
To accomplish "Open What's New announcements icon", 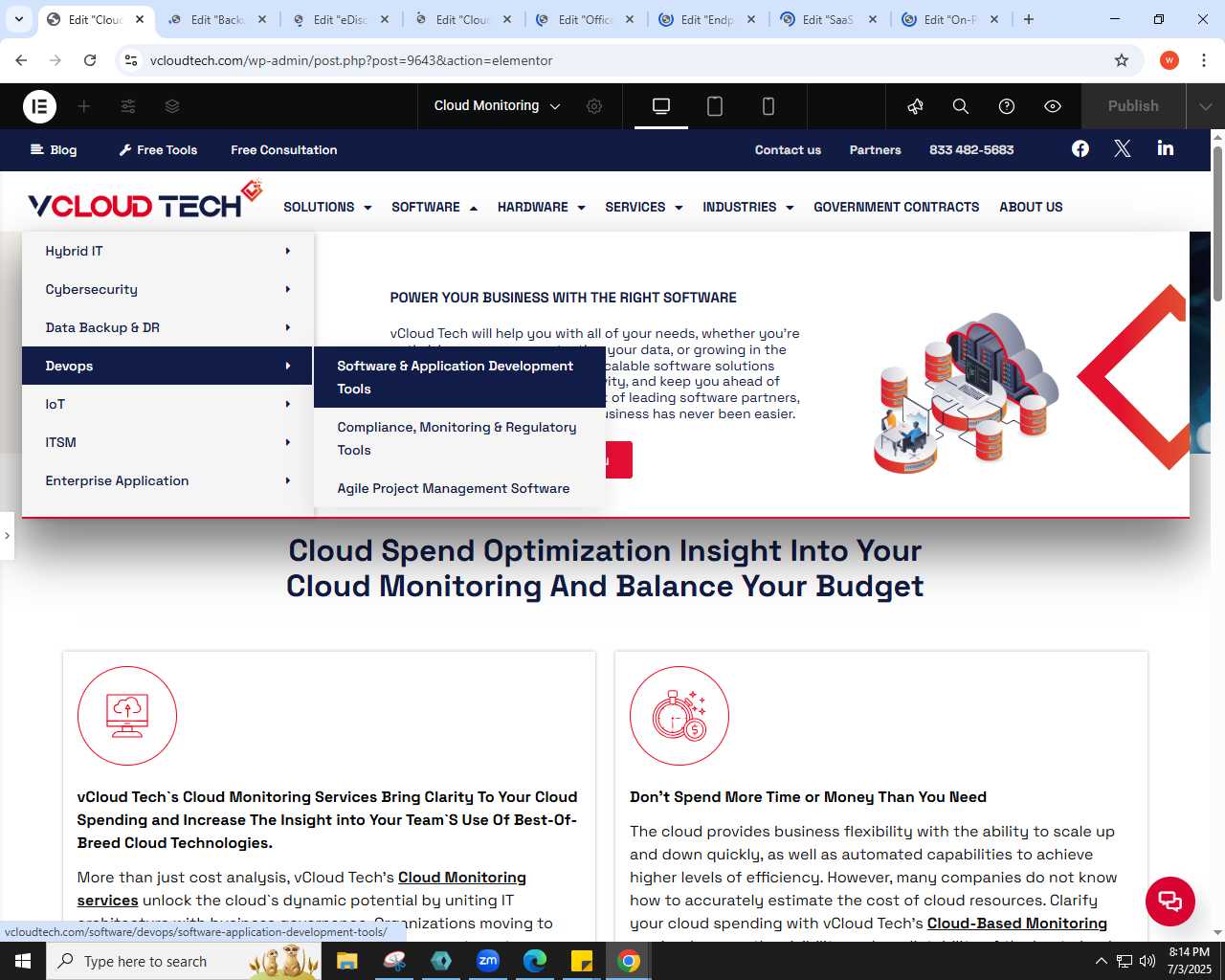I will 916,106.
